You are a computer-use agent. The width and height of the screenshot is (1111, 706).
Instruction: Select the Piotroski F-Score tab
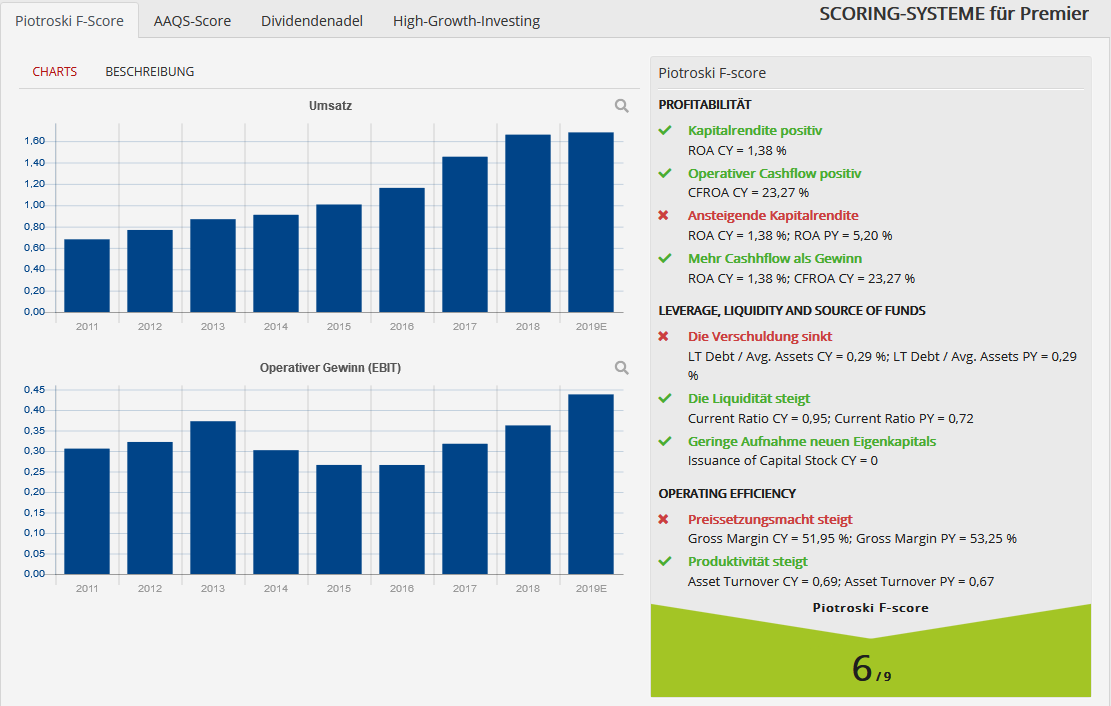click(x=69, y=21)
